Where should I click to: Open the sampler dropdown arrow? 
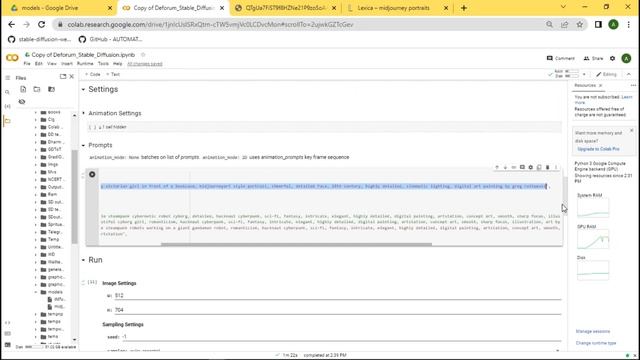[x=558, y=350]
